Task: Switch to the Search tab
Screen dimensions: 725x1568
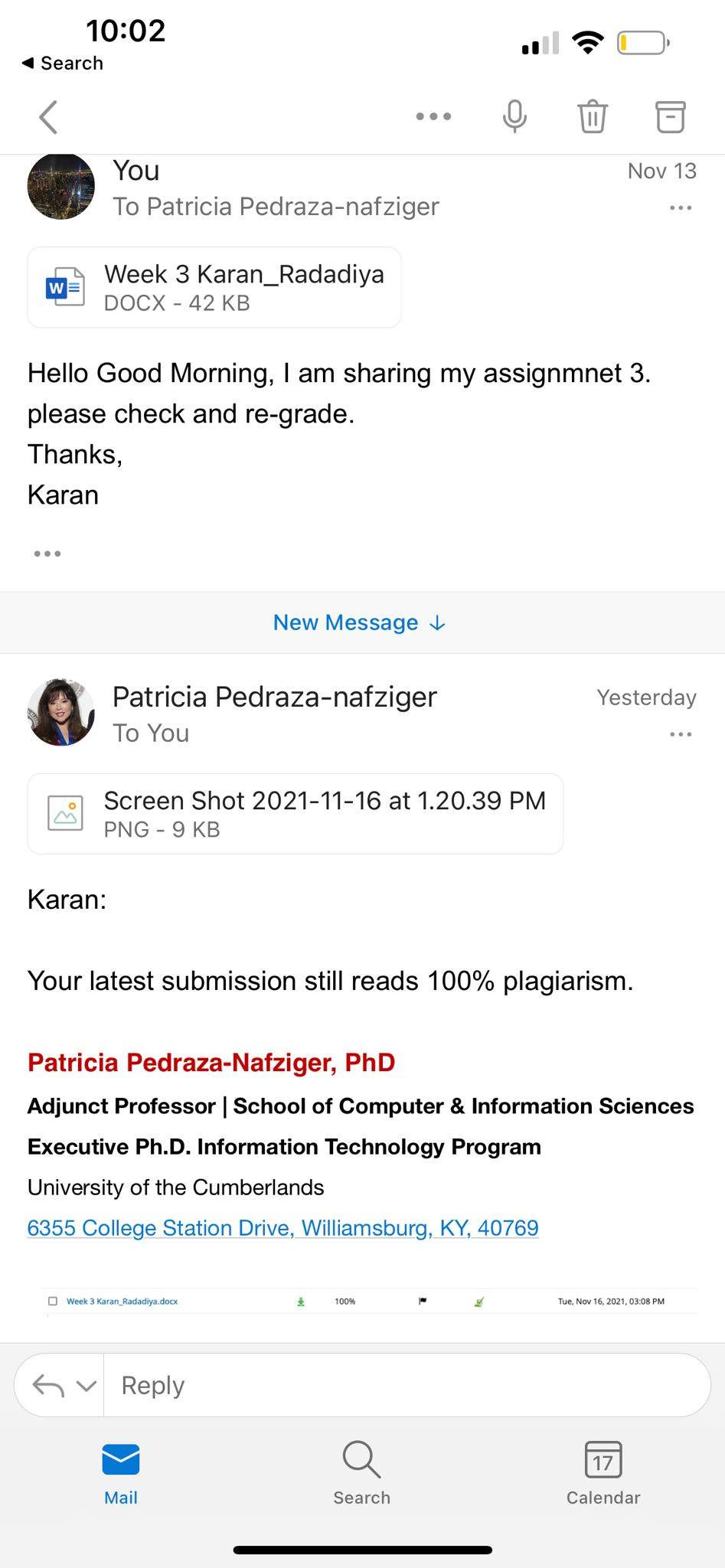Action: tap(361, 1475)
